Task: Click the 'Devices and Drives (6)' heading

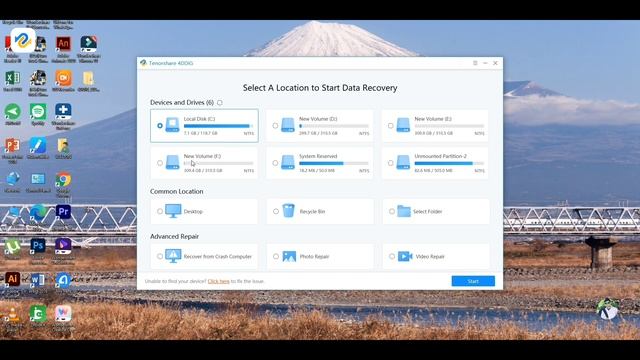Action: [x=182, y=102]
